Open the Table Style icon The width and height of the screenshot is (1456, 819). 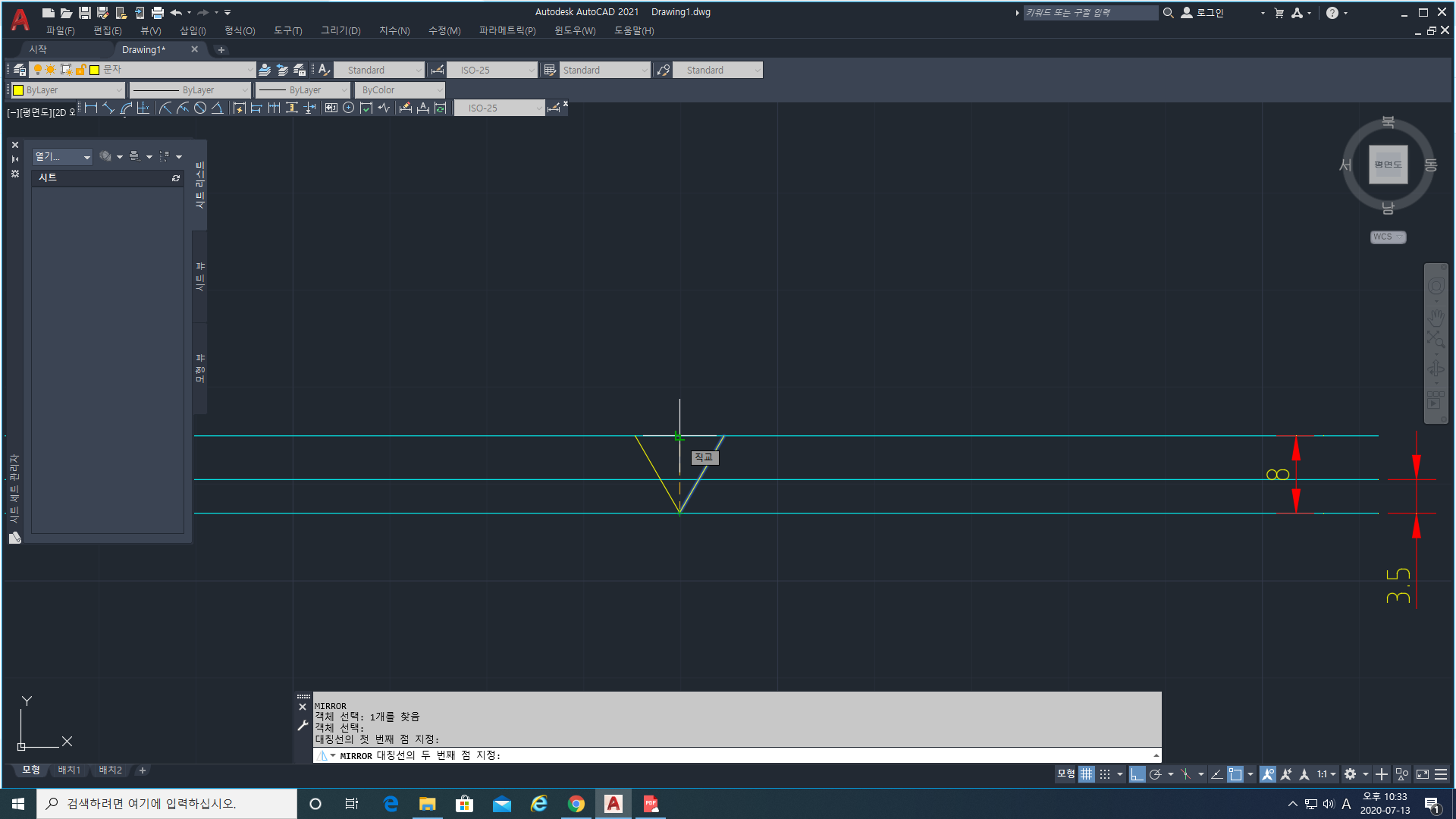pyautogui.click(x=550, y=70)
